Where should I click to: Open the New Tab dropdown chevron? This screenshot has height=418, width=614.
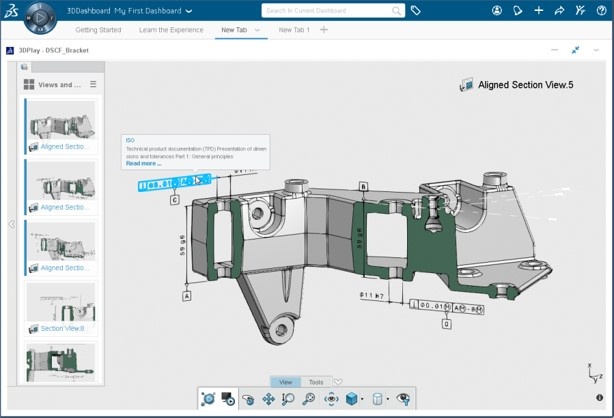[257, 29]
